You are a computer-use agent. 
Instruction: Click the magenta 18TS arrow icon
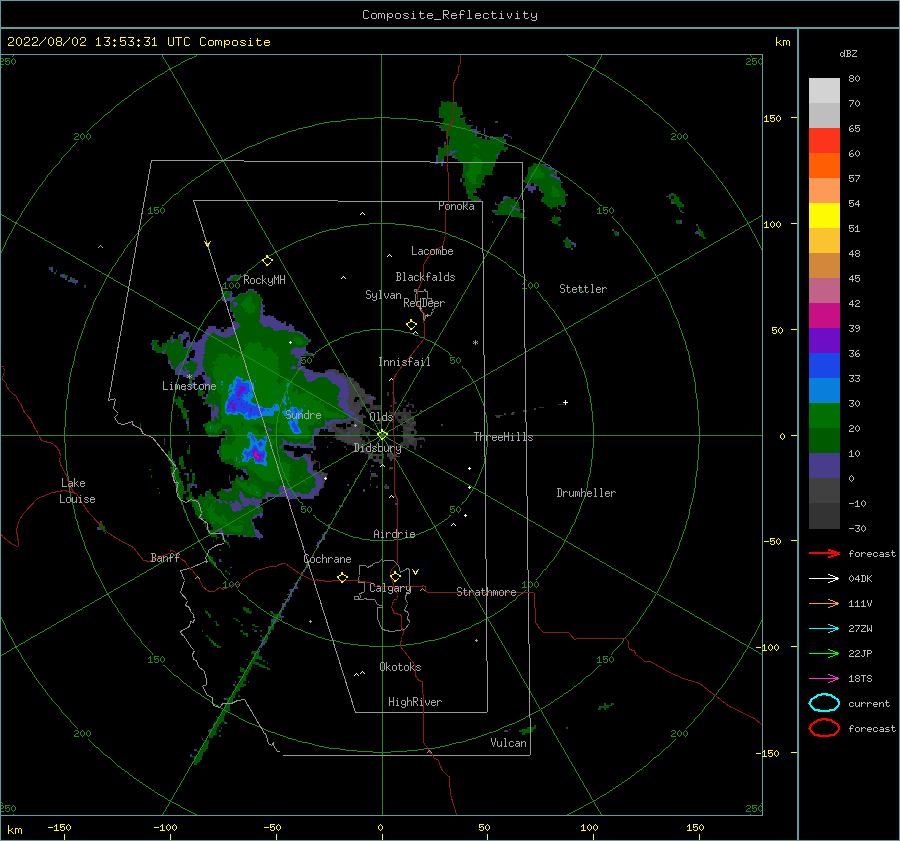(824, 679)
